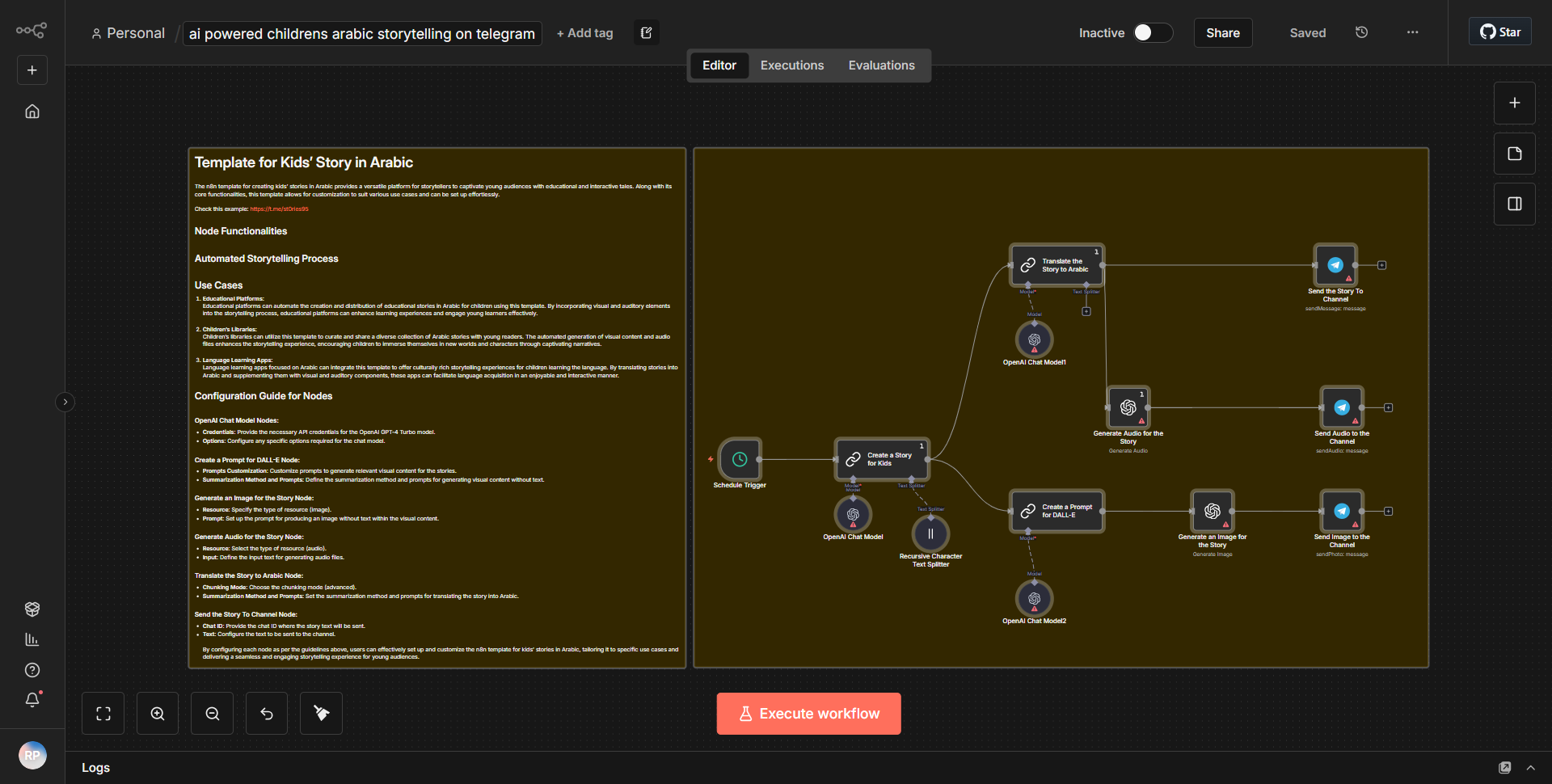This screenshot has width=1552, height=784.
Task: Select the OpenAI Chat Model2 node
Action: pyautogui.click(x=1034, y=598)
